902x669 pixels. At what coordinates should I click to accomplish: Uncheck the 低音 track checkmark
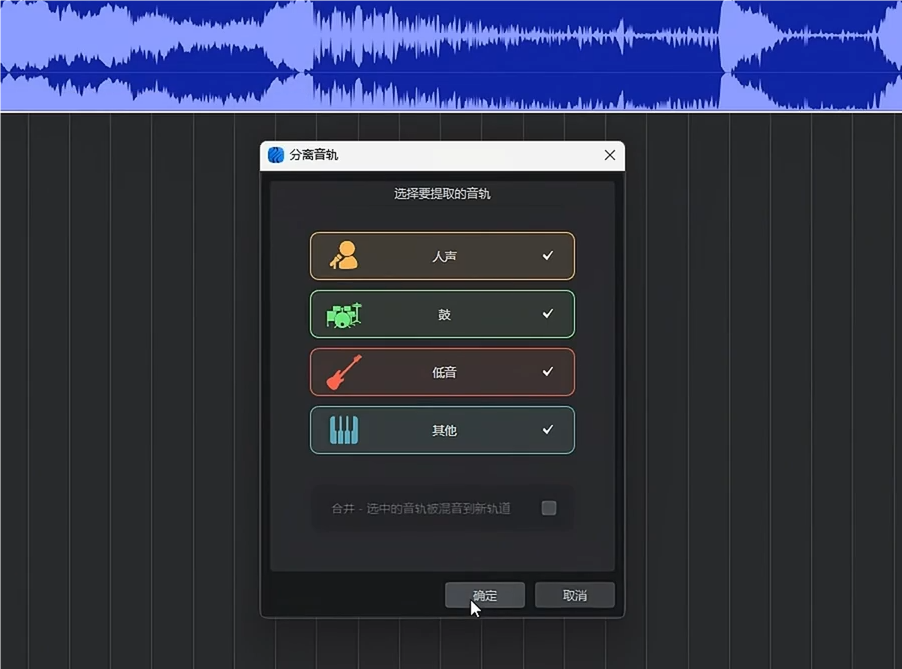coord(547,372)
